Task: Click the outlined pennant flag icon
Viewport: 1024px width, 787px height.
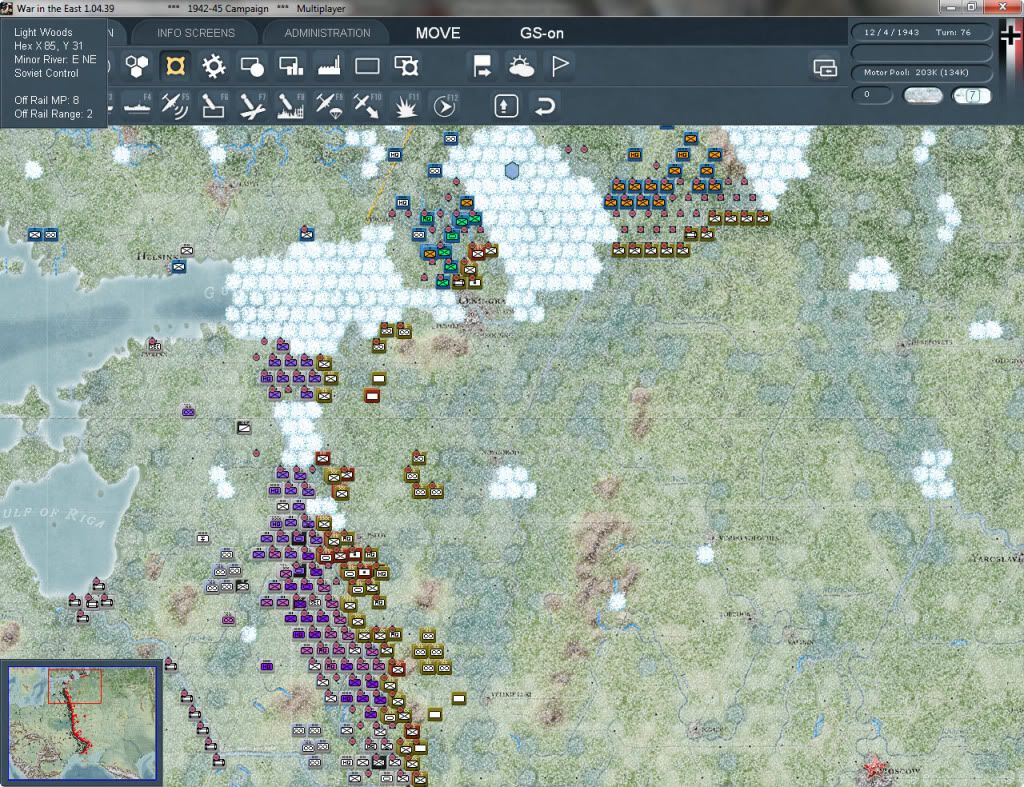Action: click(560, 66)
